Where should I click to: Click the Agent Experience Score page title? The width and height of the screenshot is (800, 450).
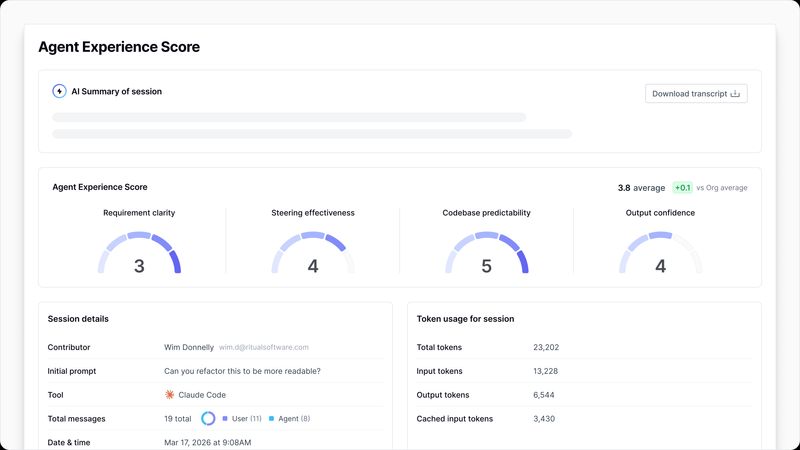(x=119, y=47)
